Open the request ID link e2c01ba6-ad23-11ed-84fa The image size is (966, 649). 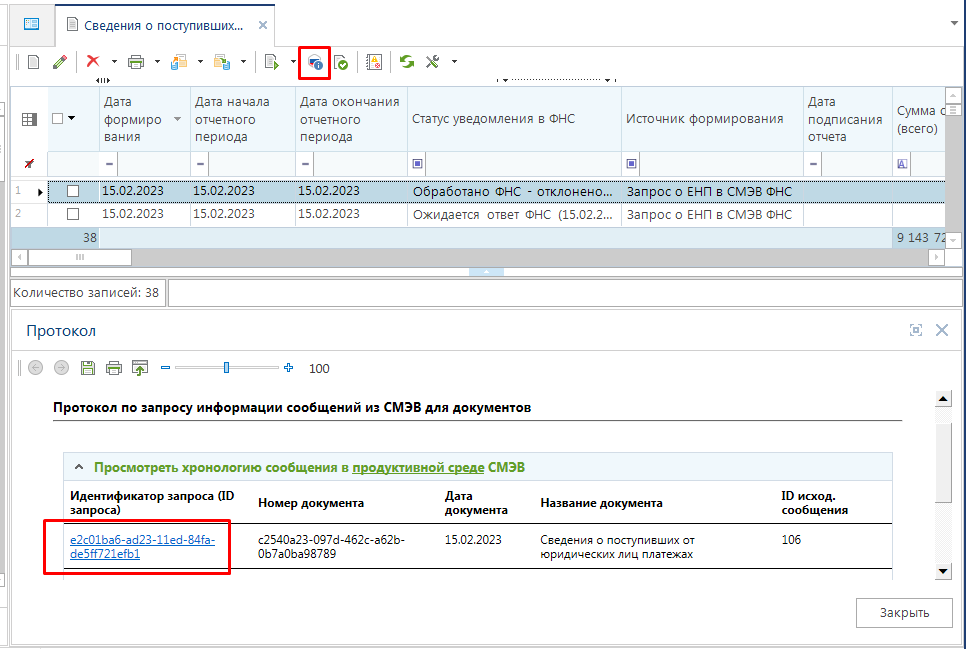142,547
